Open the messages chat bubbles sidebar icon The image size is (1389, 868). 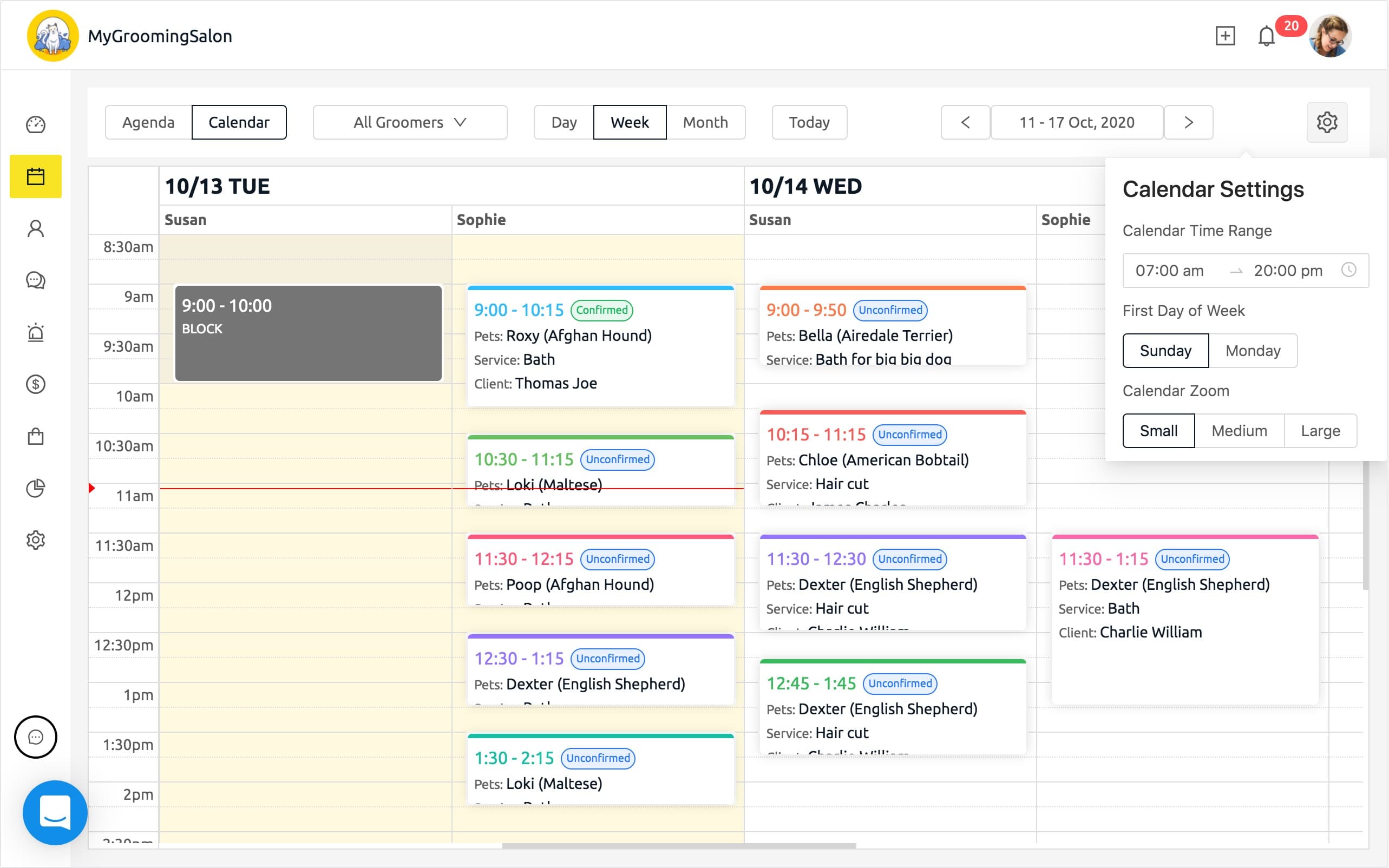36,280
